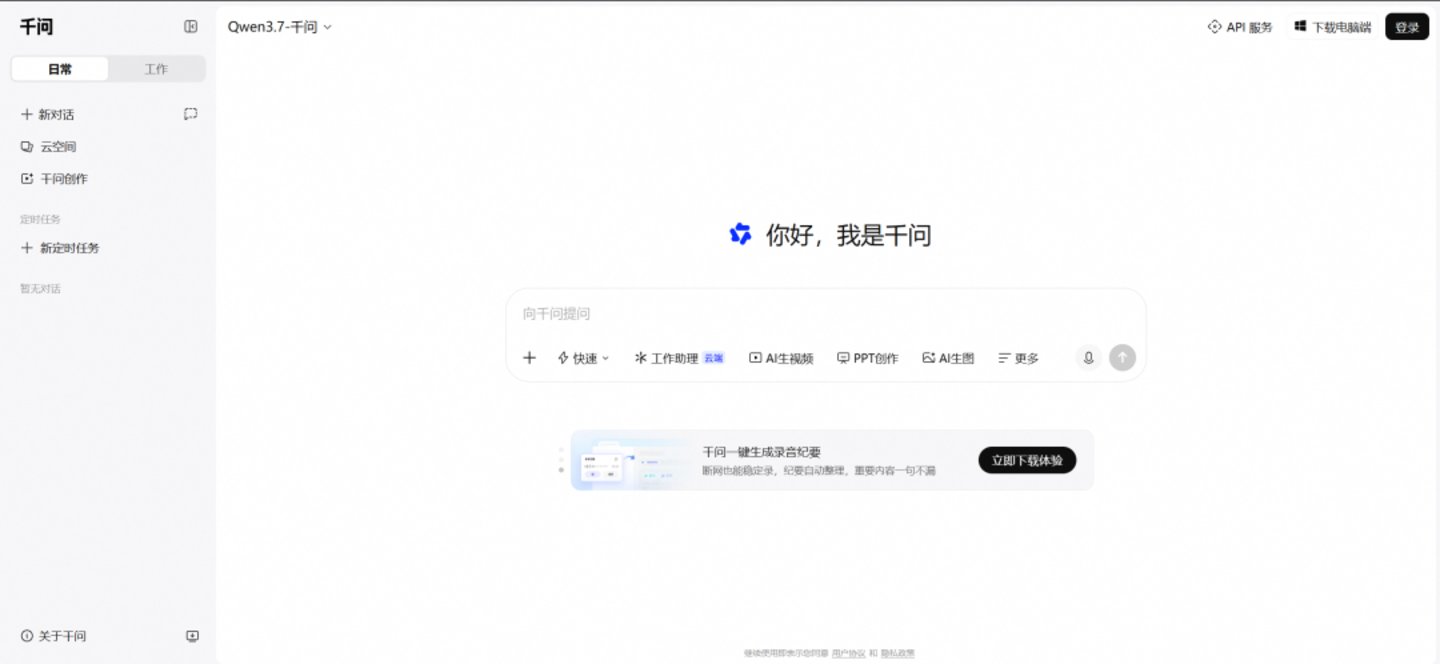1440x664 pixels.
Task: Open API 服务 in the top bar
Action: pyautogui.click(x=1240, y=27)
